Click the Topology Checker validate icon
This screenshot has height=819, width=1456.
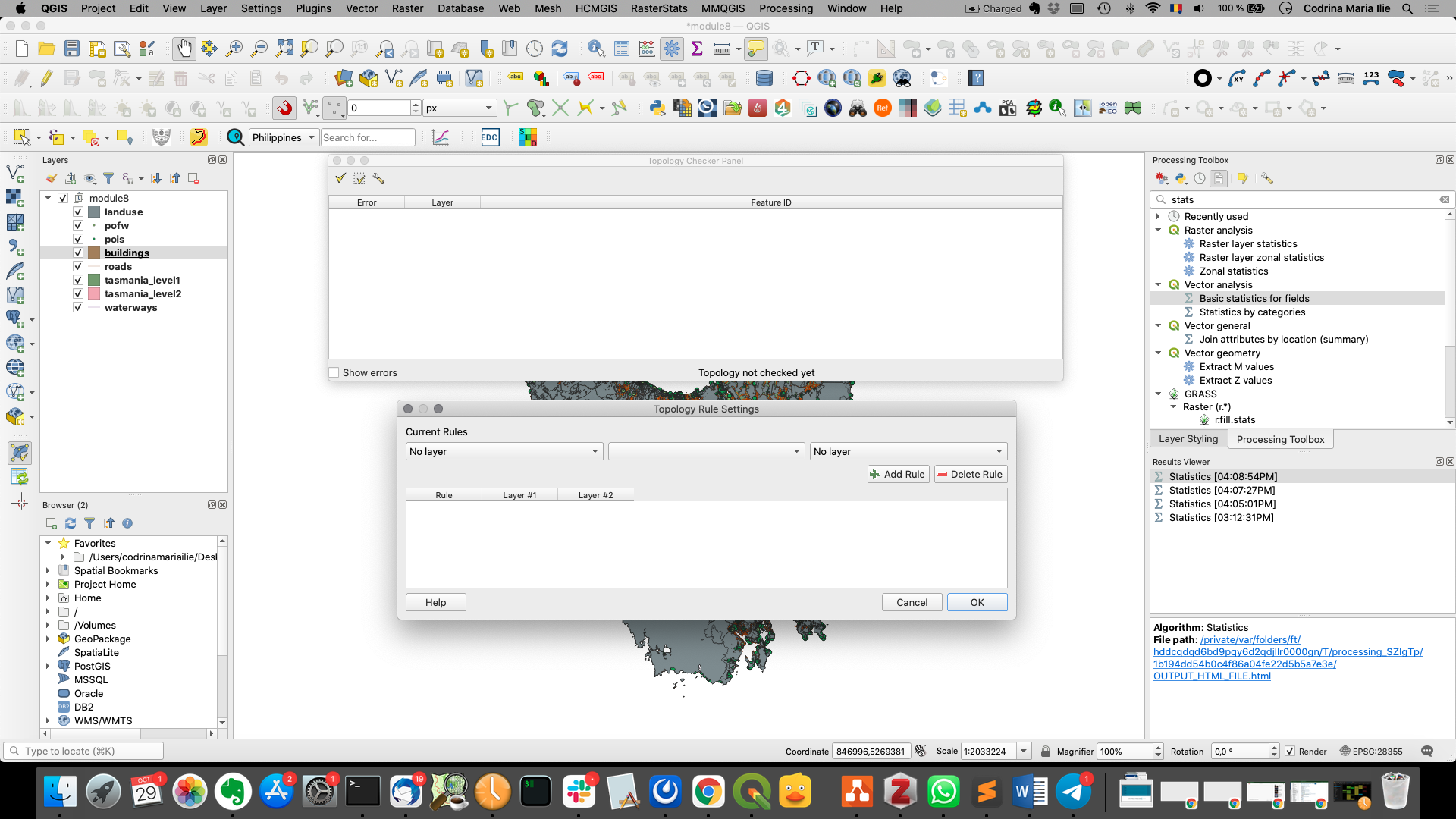(x=341, y=178)
